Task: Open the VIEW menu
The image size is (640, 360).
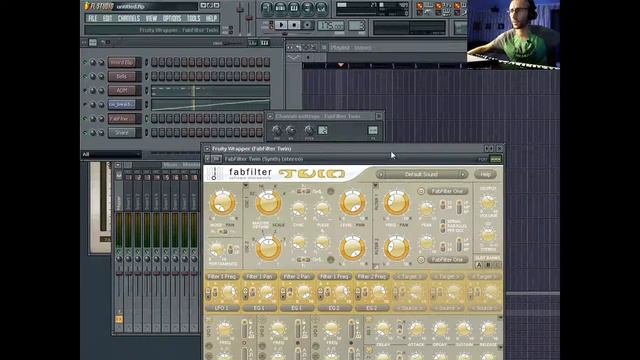Action: pyautogui.click(x=151, y=18)
